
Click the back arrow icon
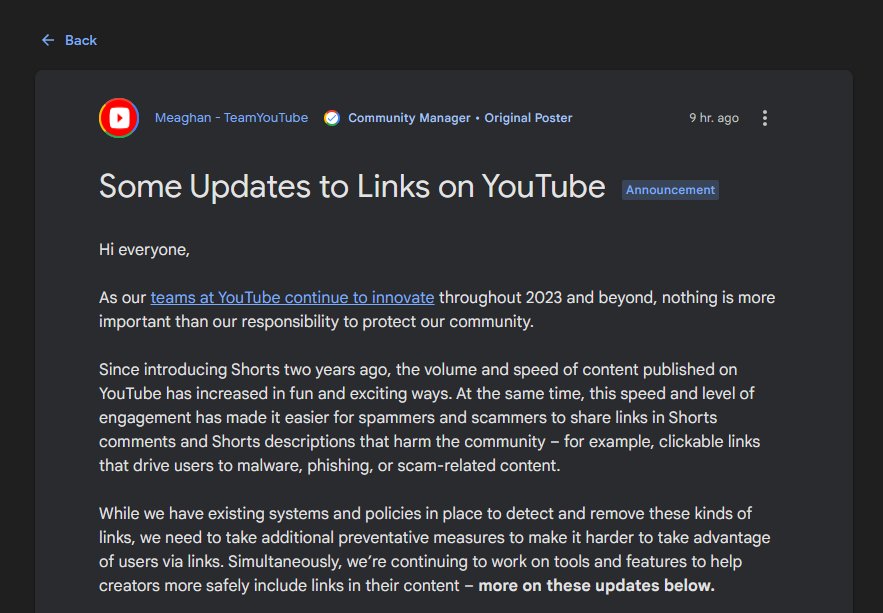(x=48, y=40)
